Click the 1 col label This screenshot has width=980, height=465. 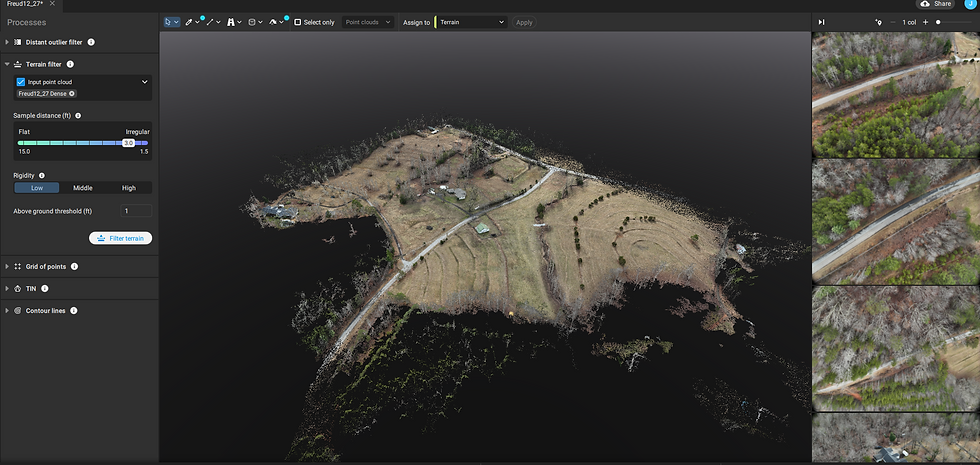[909, 22]
